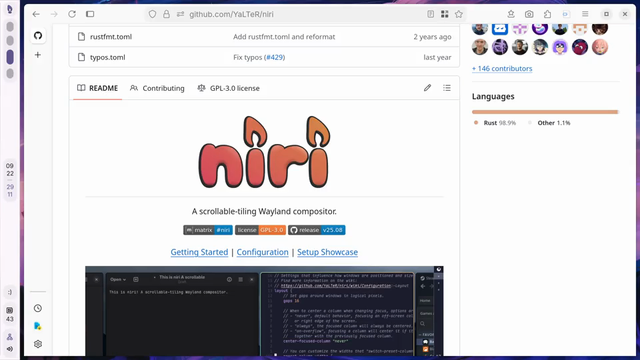Screen dimensions: 640x360
Task: Open the shield tracking protection icon
Action: coord(152,14)
